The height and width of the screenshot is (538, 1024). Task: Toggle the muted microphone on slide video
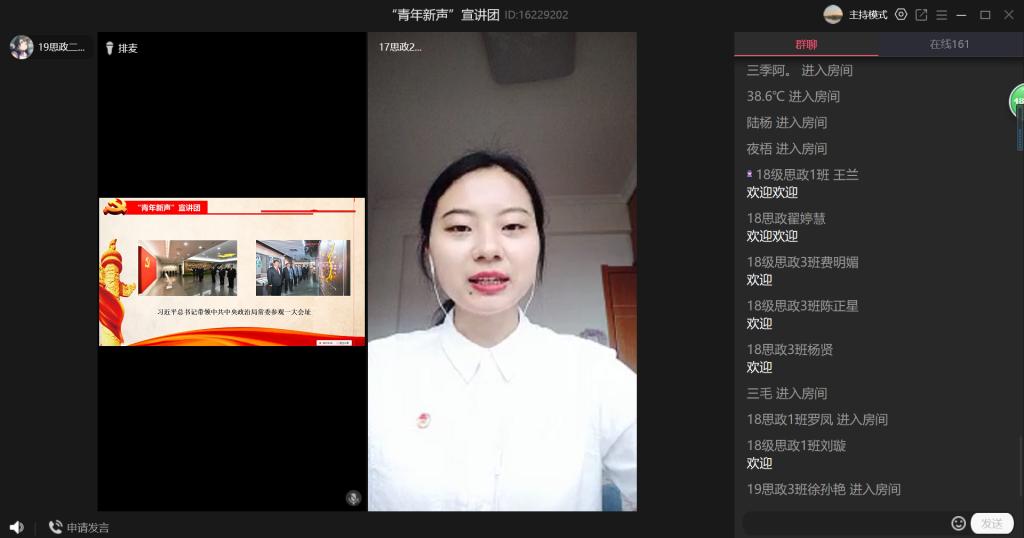click(352, 497)
